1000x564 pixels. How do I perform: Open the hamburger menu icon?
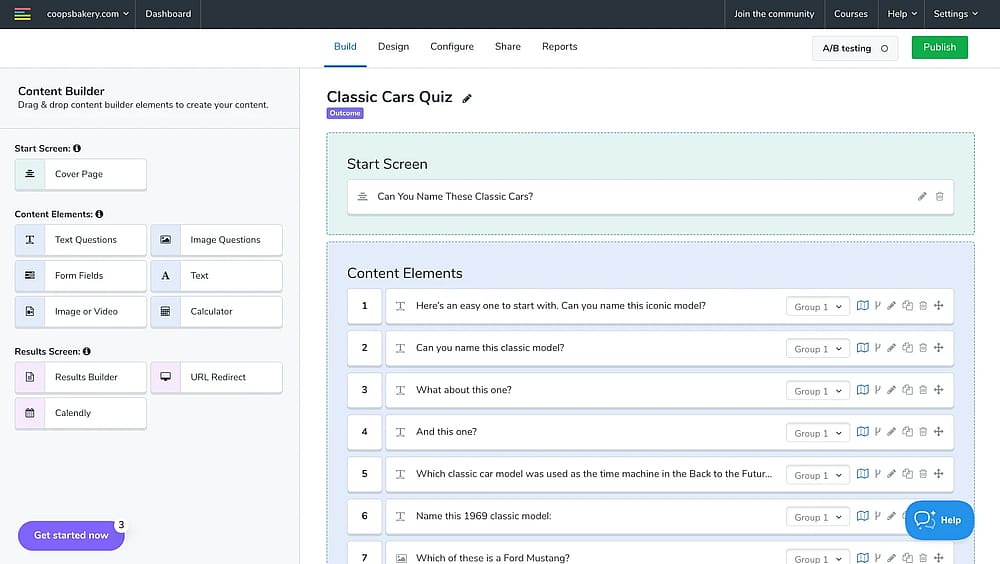22,14
